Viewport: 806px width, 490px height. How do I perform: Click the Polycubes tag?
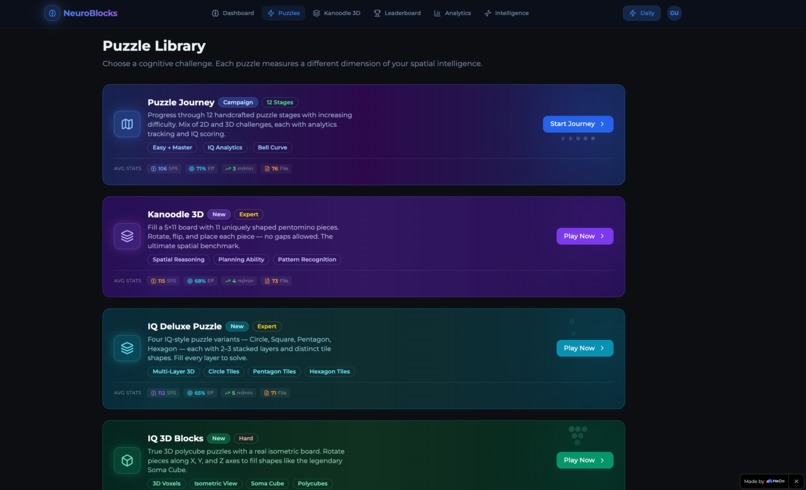click(x=313, y=484)
